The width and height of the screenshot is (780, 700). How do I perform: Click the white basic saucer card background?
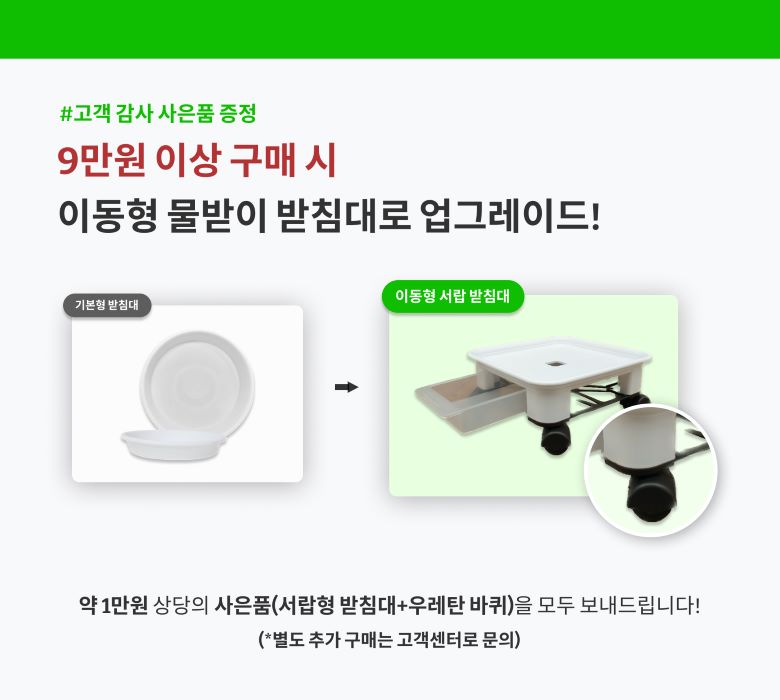point(188,394)
